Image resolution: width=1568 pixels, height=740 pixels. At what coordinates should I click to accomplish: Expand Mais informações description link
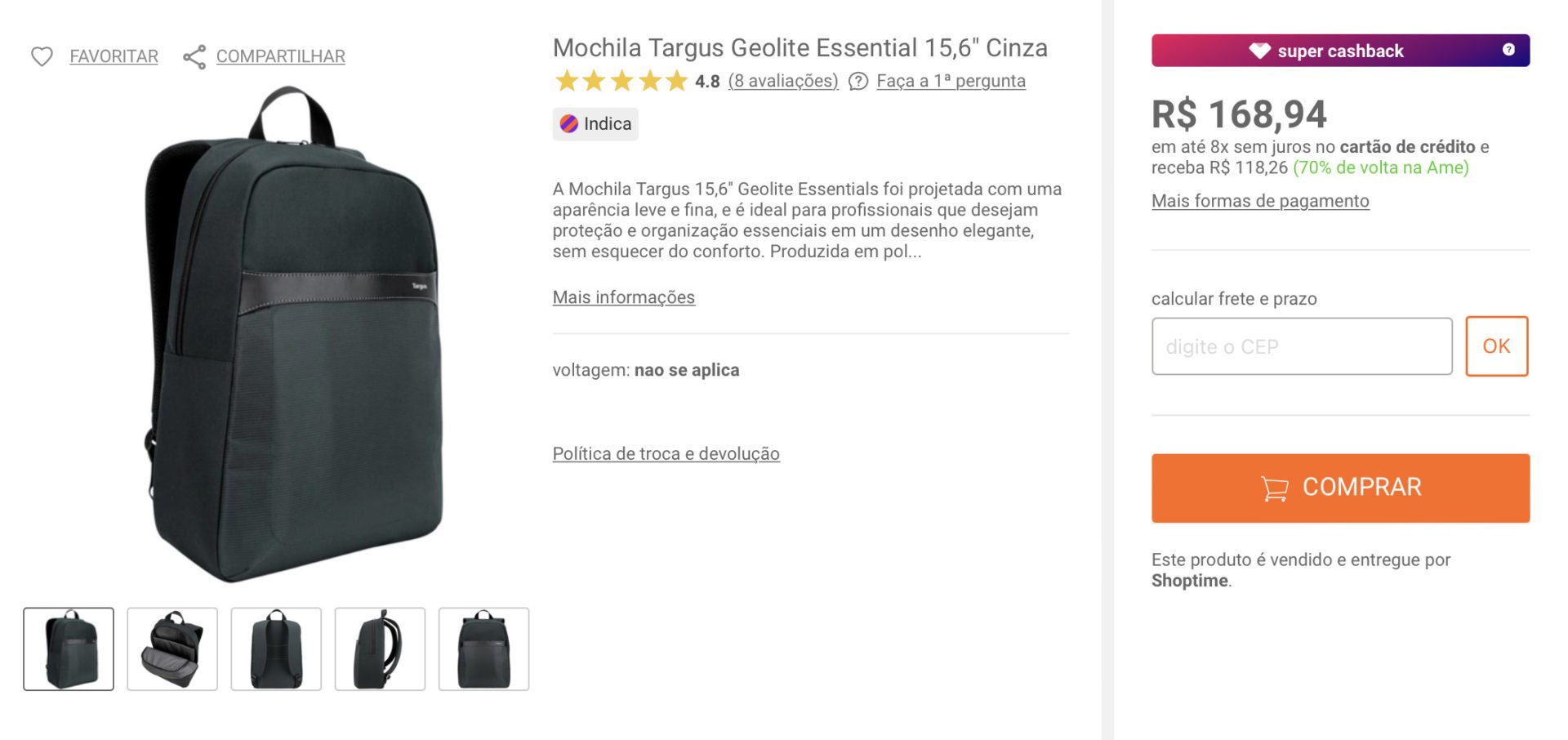click(624, 297)
